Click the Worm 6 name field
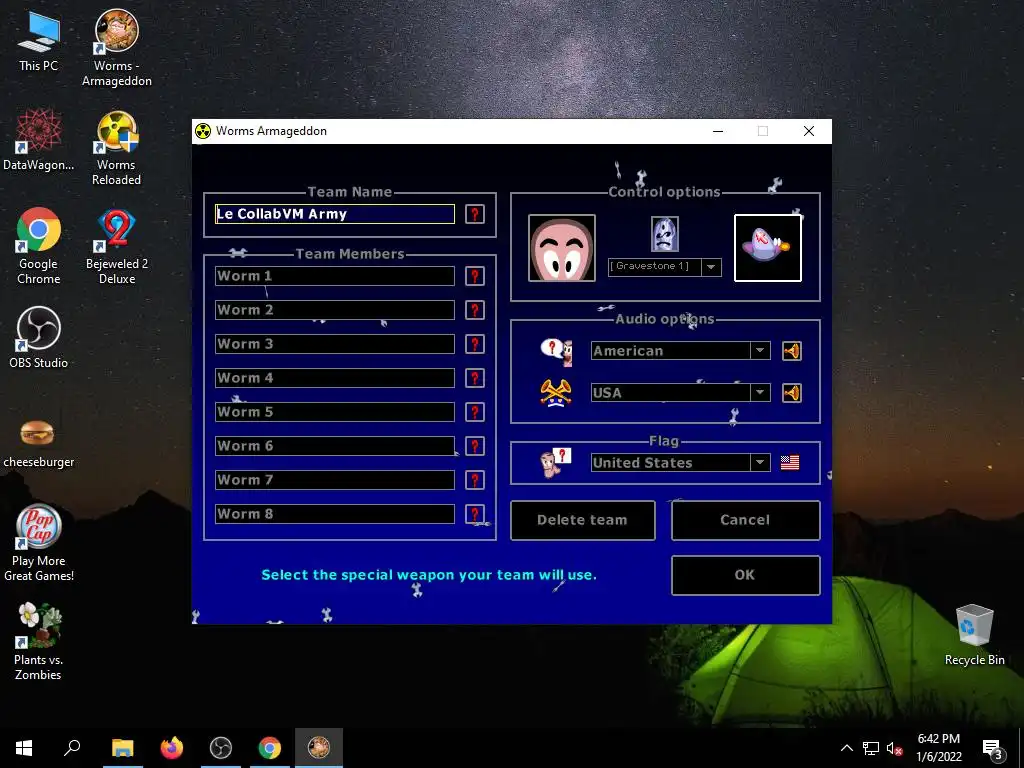This screenshot has height=768, width=1024. click(335, 445)
